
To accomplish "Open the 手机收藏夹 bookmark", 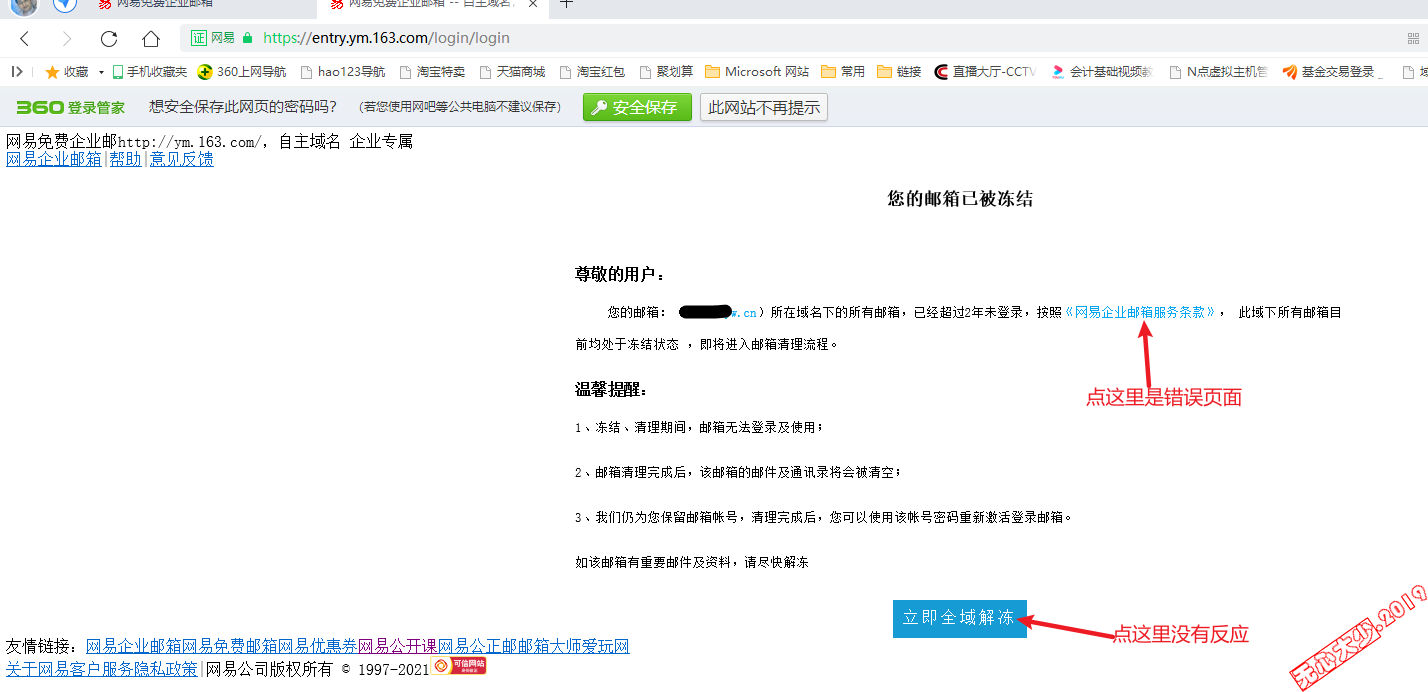I will click(150, 72).
